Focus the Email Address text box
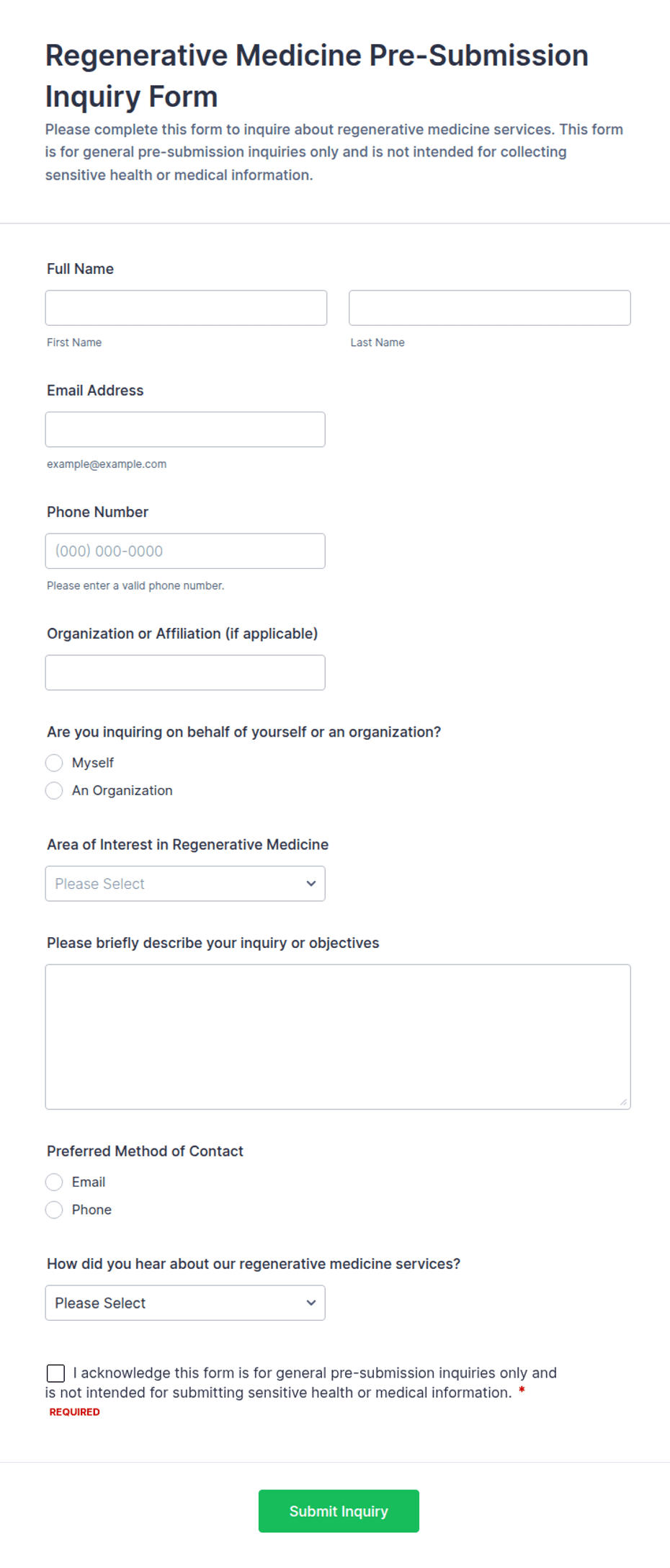Screen dimensions: 670x1568 point(185,430)
